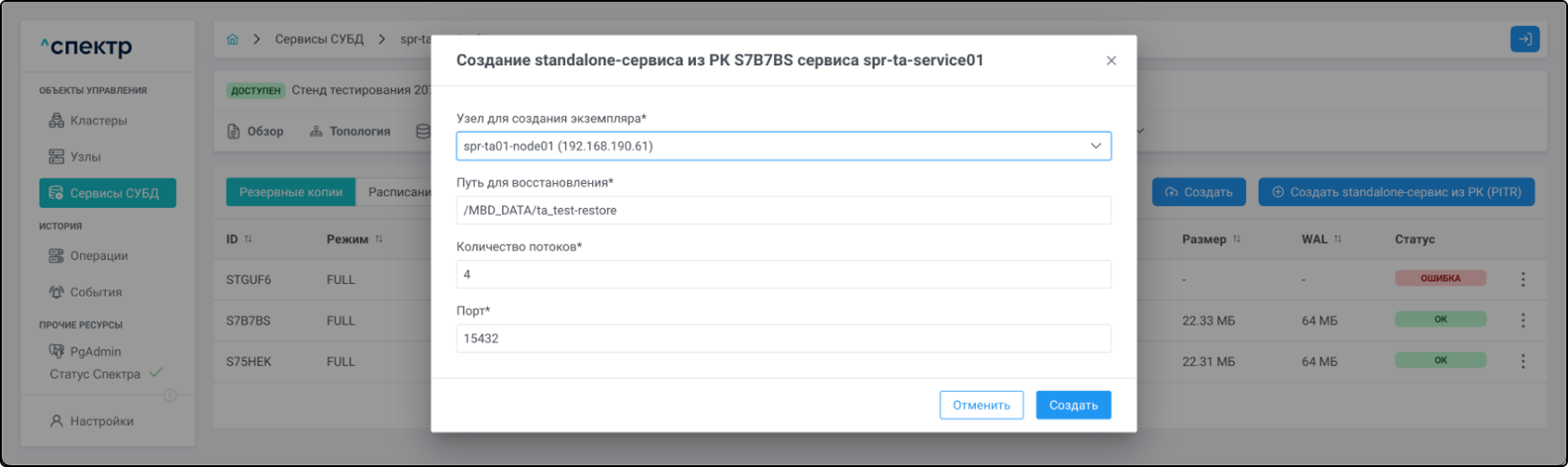Screen dimensions: 1568x467
Task: Click the Порт input field
Action: point(783,338)
